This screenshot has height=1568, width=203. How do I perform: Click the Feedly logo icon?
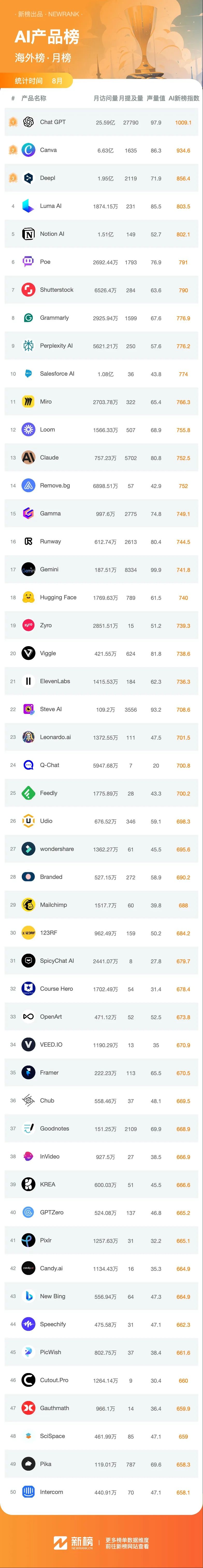click(28, 794)
